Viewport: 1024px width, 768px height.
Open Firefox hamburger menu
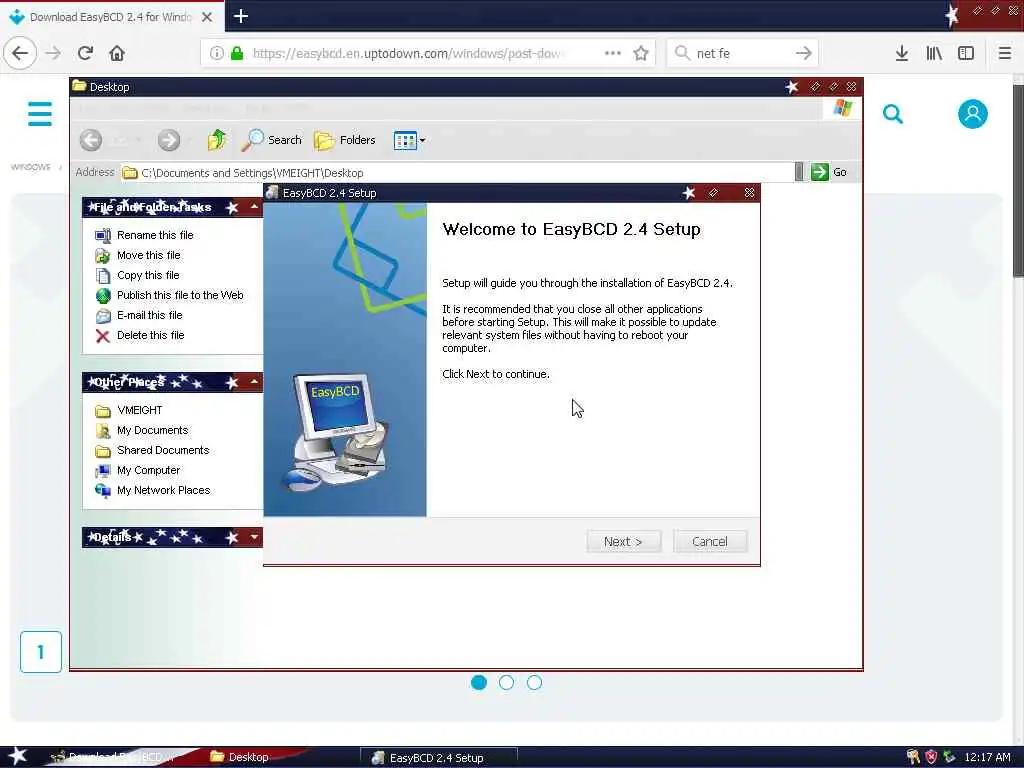coord(1004,53)
